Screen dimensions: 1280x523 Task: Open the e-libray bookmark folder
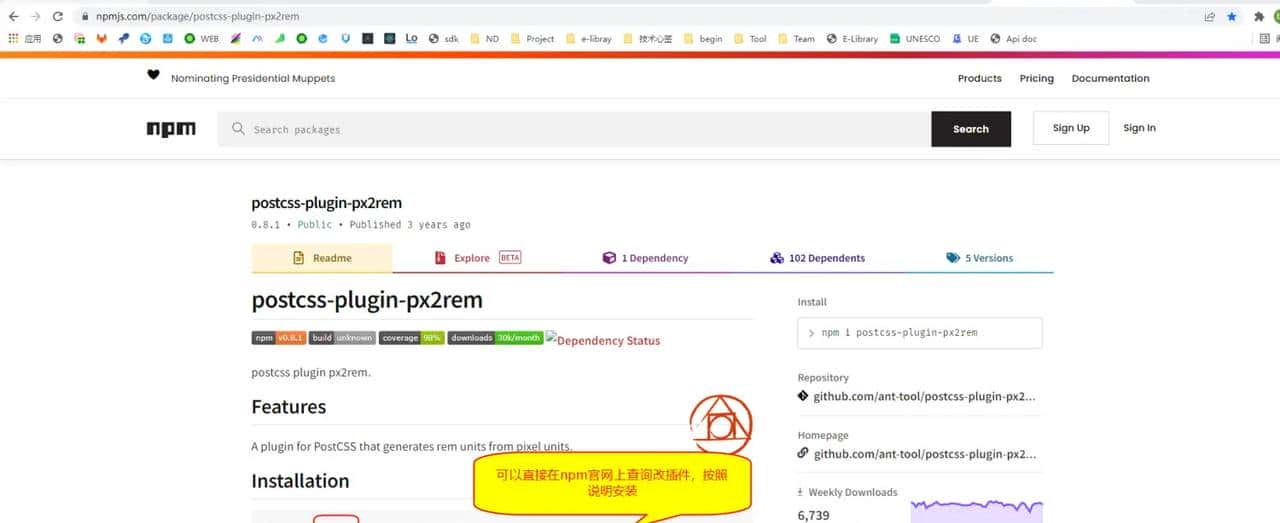588,39
